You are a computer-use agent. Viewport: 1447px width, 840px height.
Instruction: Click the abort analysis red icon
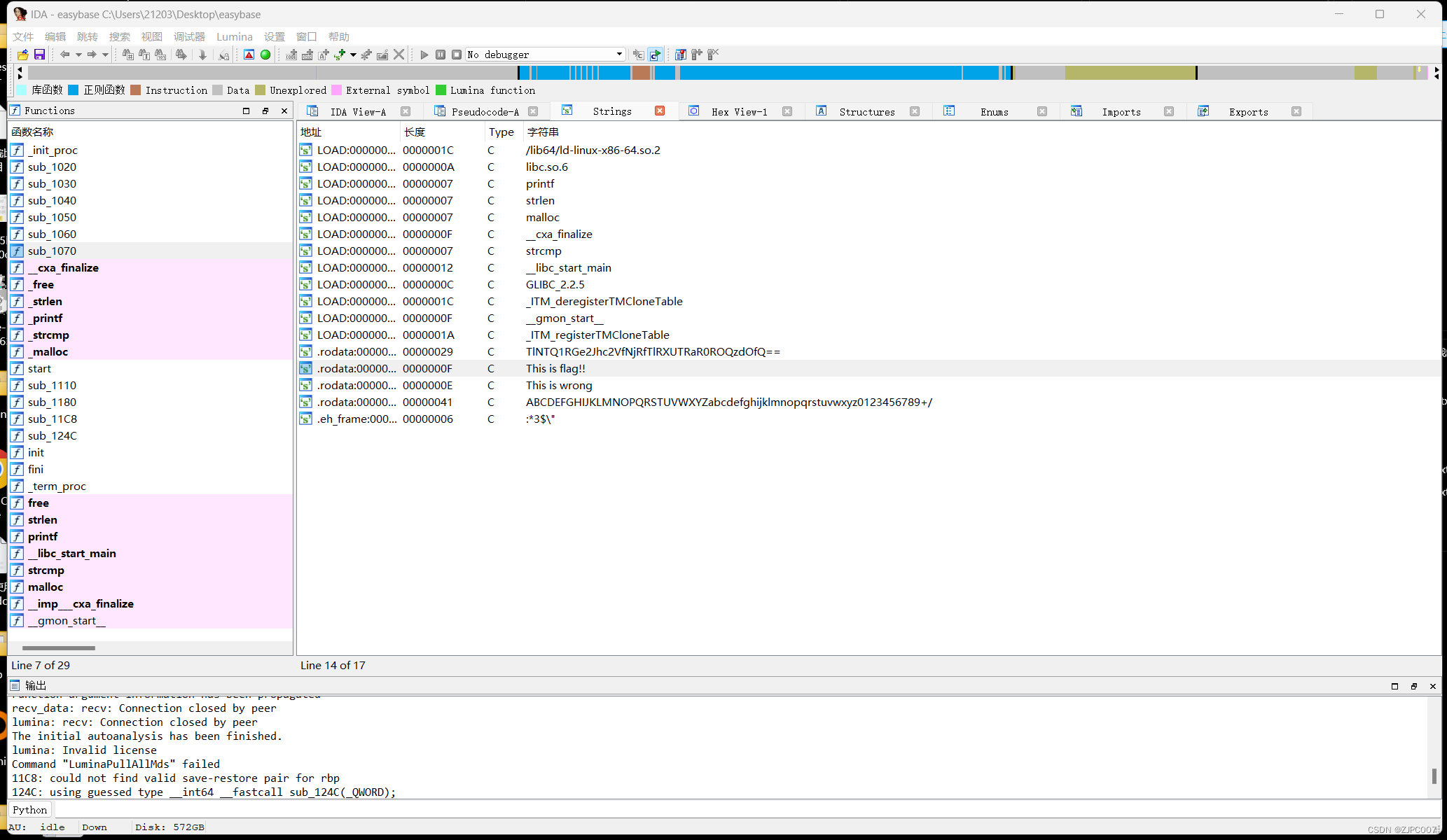tap(249, 55)
